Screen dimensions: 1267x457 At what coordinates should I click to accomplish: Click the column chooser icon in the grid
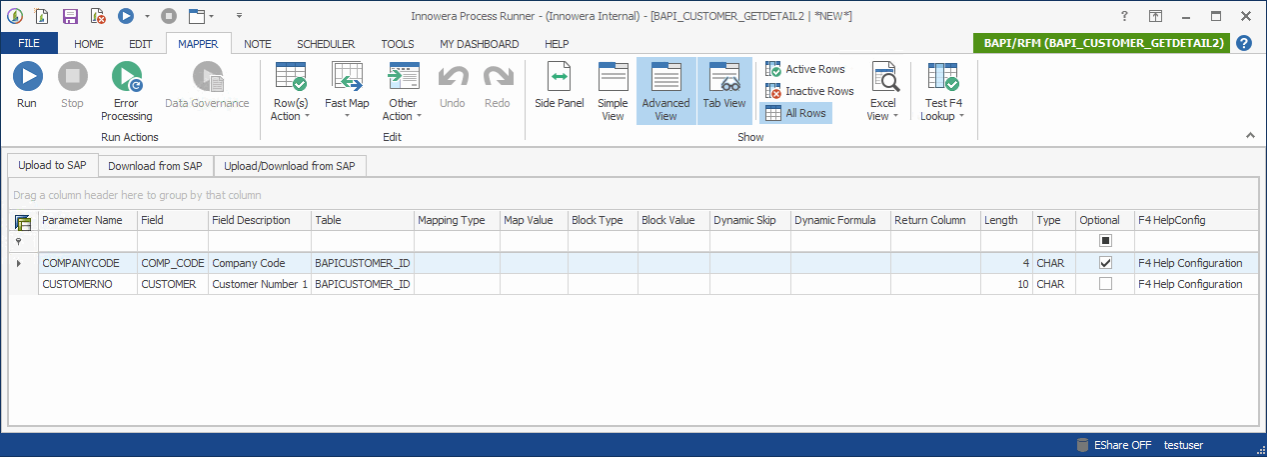click(x=23, y=221)
